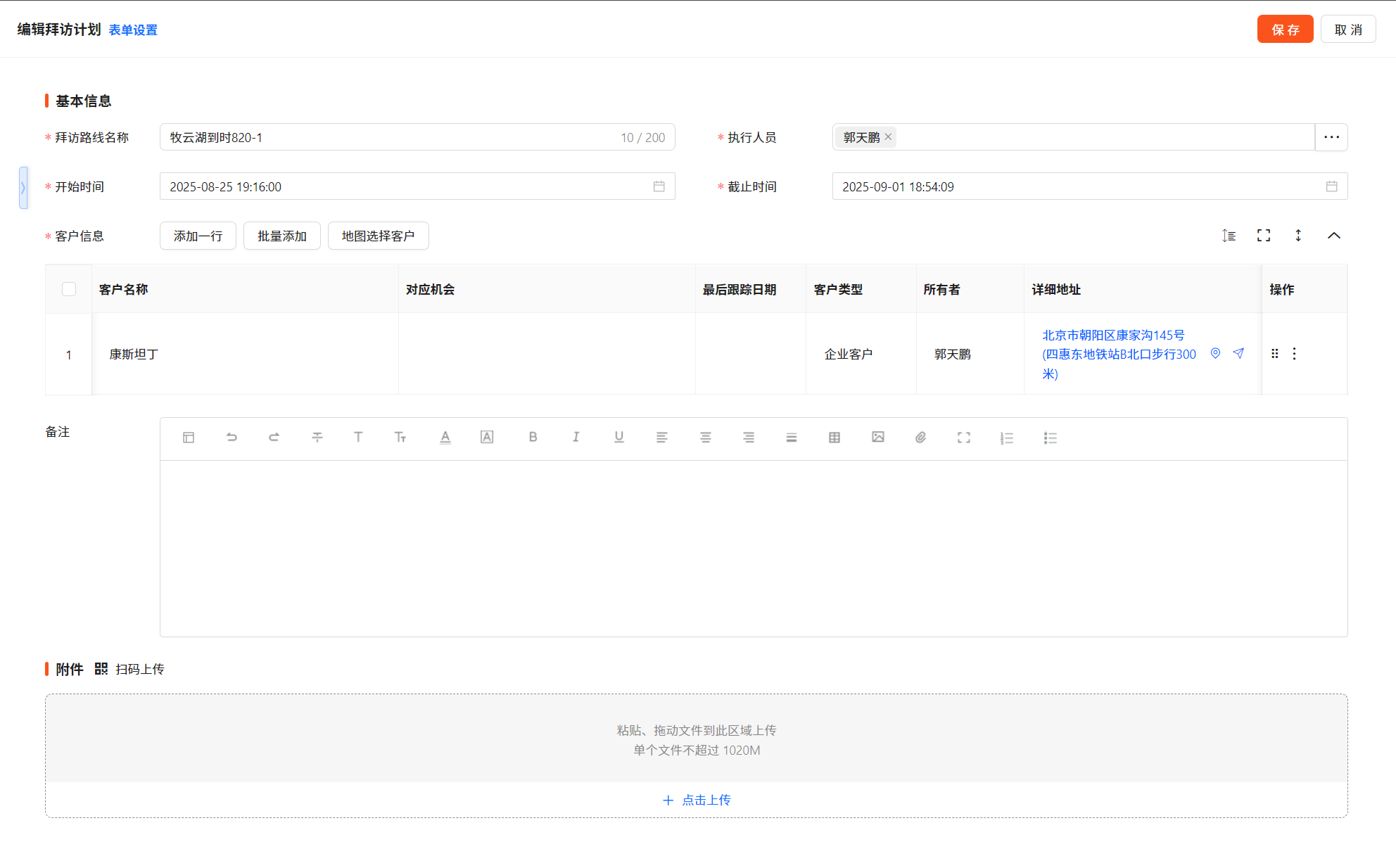This screenshot has width=1396, height=868.
Task: Expand the left side panel handle
Action: 23,188
